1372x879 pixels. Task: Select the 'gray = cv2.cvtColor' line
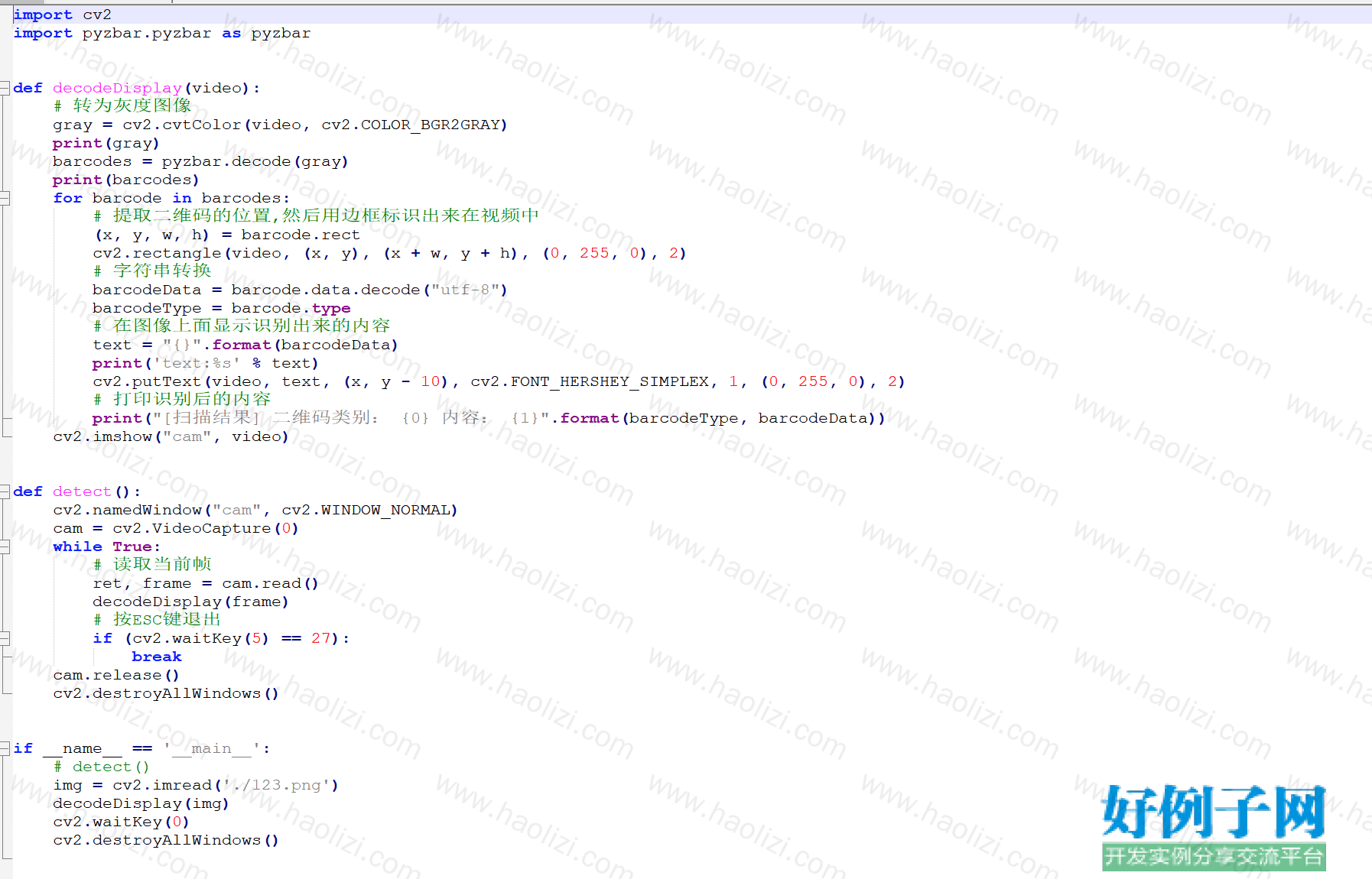280,125
